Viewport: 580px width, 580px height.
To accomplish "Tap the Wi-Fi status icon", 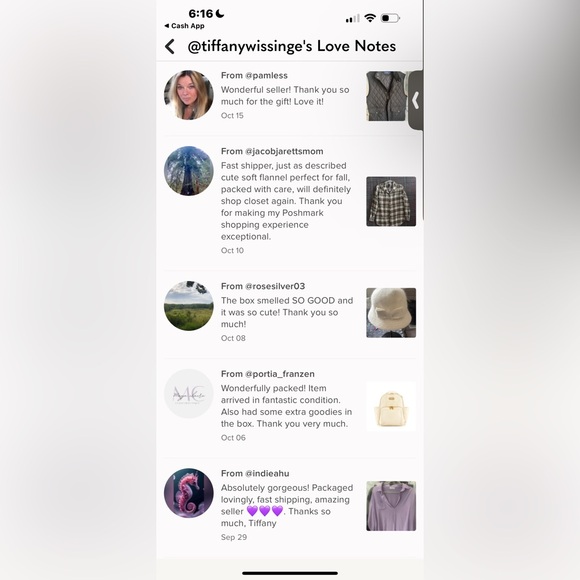I will [370, 18].
